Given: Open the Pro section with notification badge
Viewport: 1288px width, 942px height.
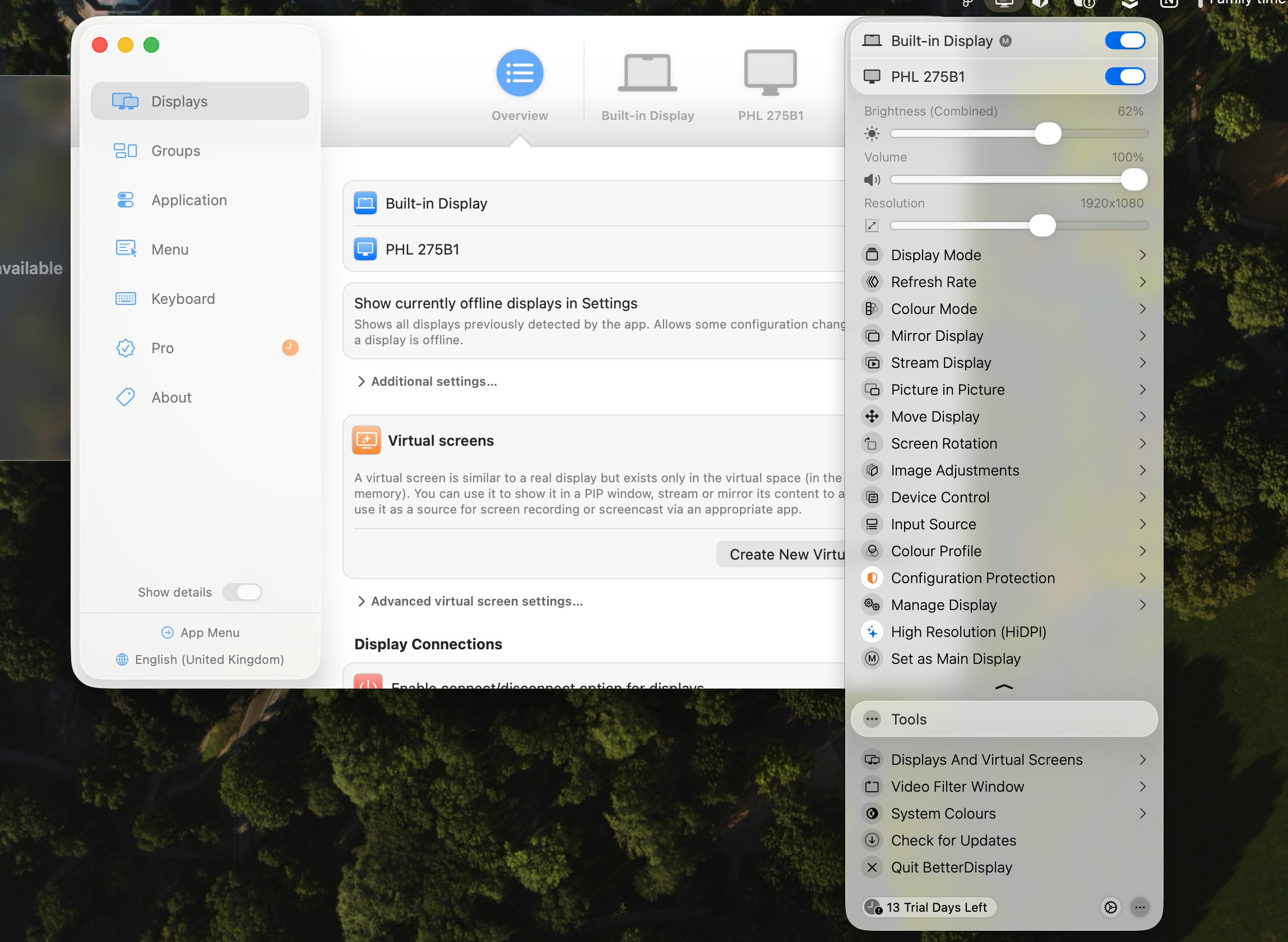Looking at the screenshot, I should (162, 348).
